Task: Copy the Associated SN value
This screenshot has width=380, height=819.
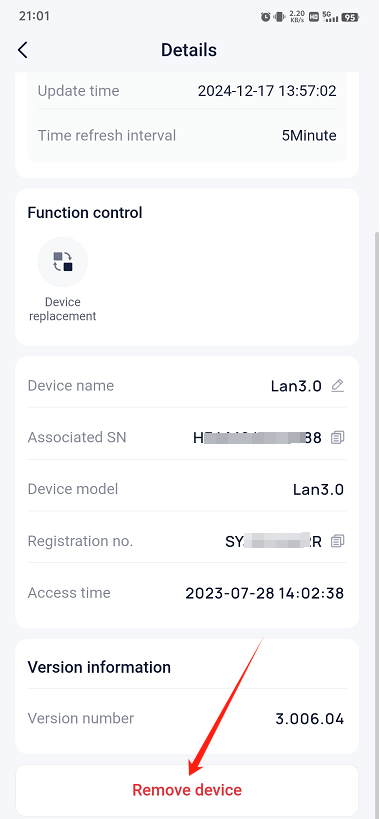Action: [x=338, y=437]
